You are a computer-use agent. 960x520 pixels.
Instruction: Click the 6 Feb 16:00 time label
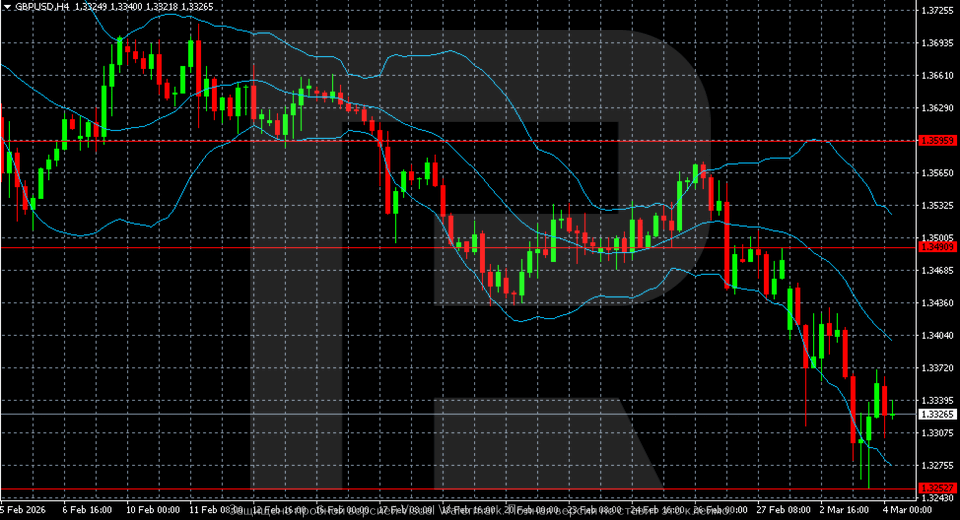[x=88, y=510]
